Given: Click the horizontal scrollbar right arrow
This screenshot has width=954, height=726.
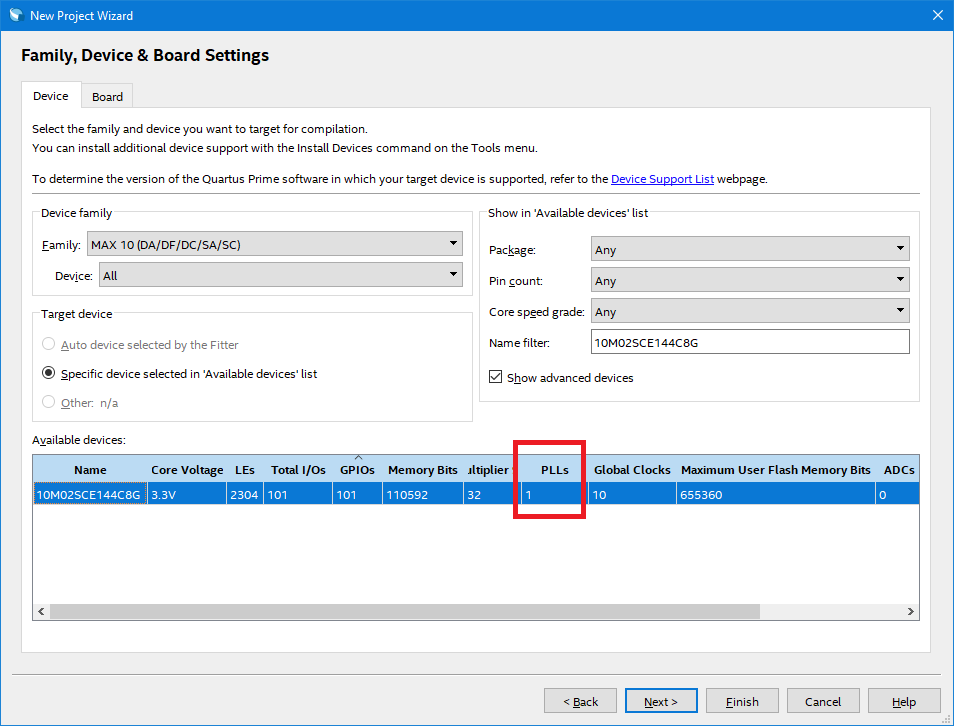Looking at the screenshot, I should coord(911,612).
